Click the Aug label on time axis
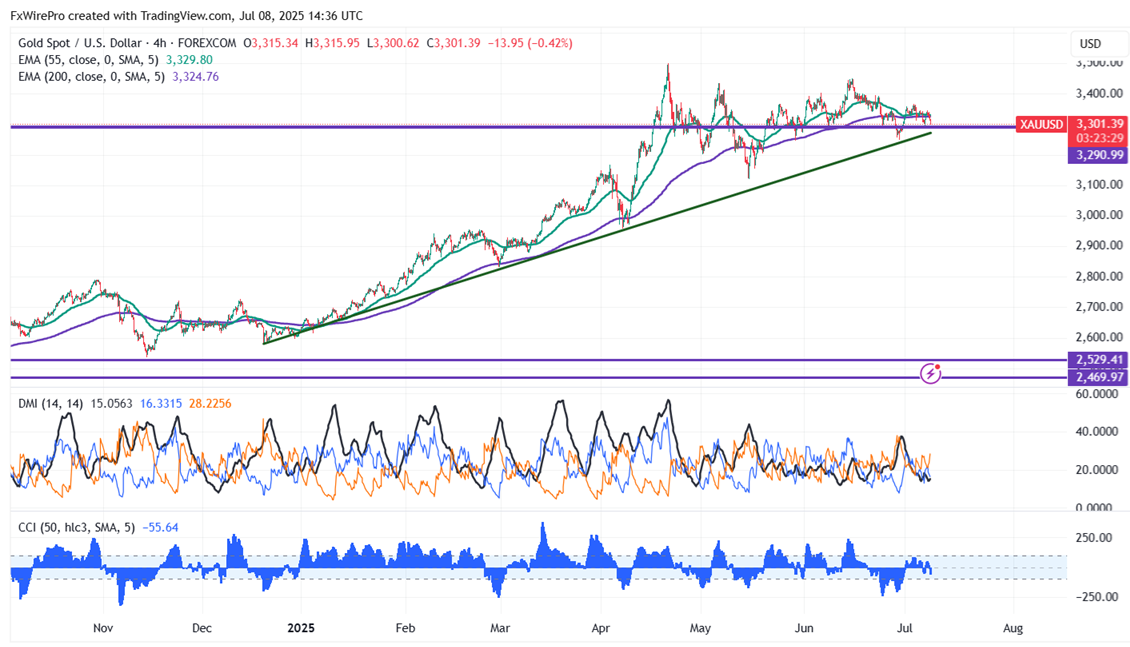This screenshot has height=647, width=1130. pyautogui.click(x=1013, y=628)
